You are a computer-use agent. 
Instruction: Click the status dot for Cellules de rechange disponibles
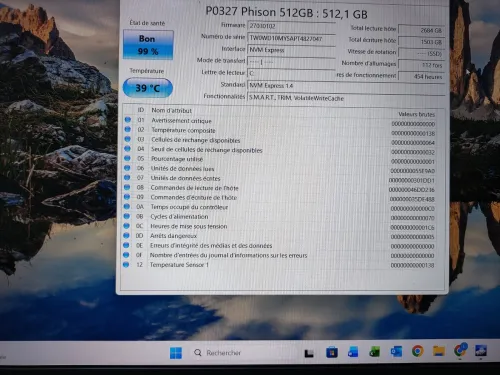click(x=128, y=139)
